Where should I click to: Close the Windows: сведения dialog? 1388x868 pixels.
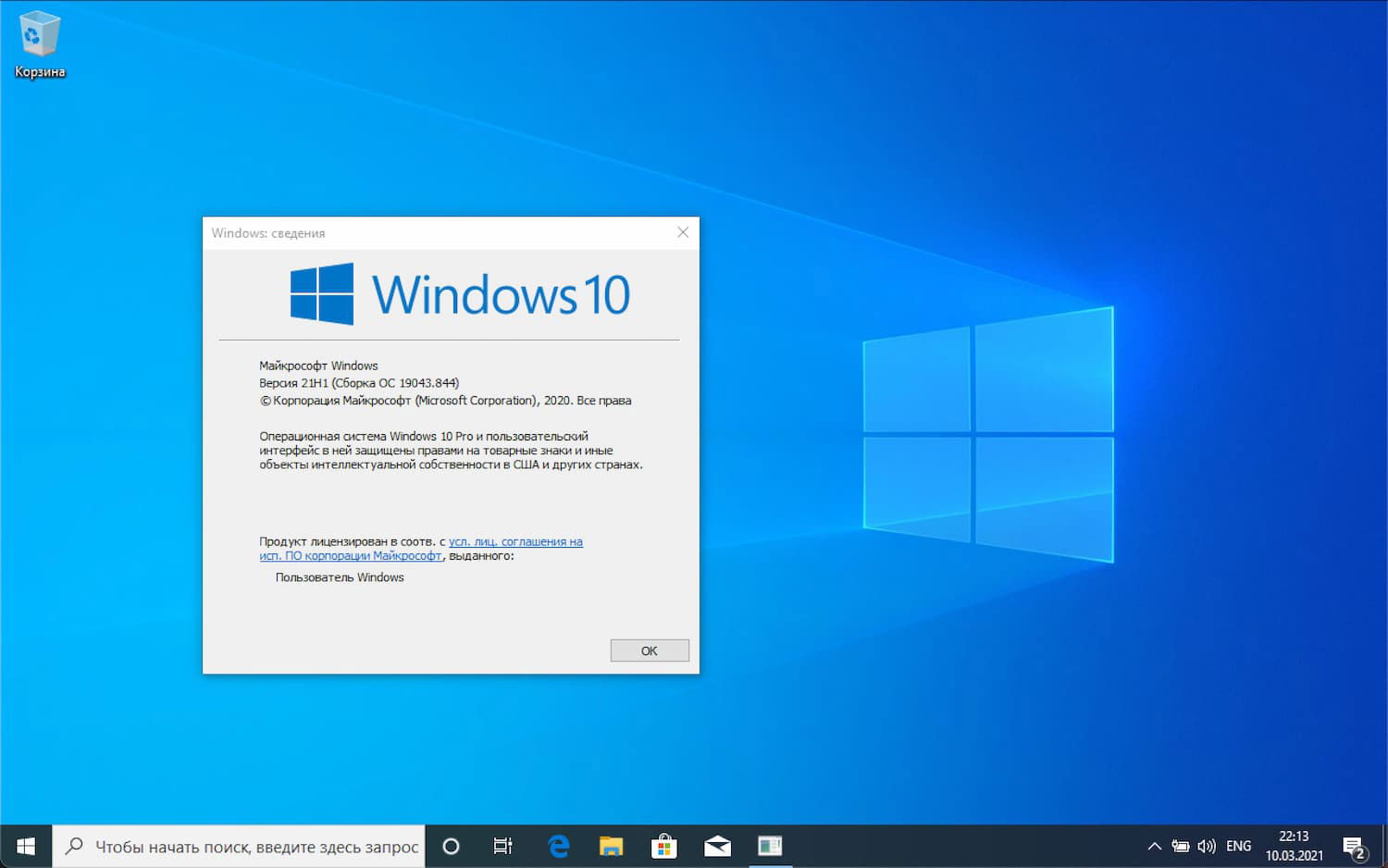[x=683, y=232]
